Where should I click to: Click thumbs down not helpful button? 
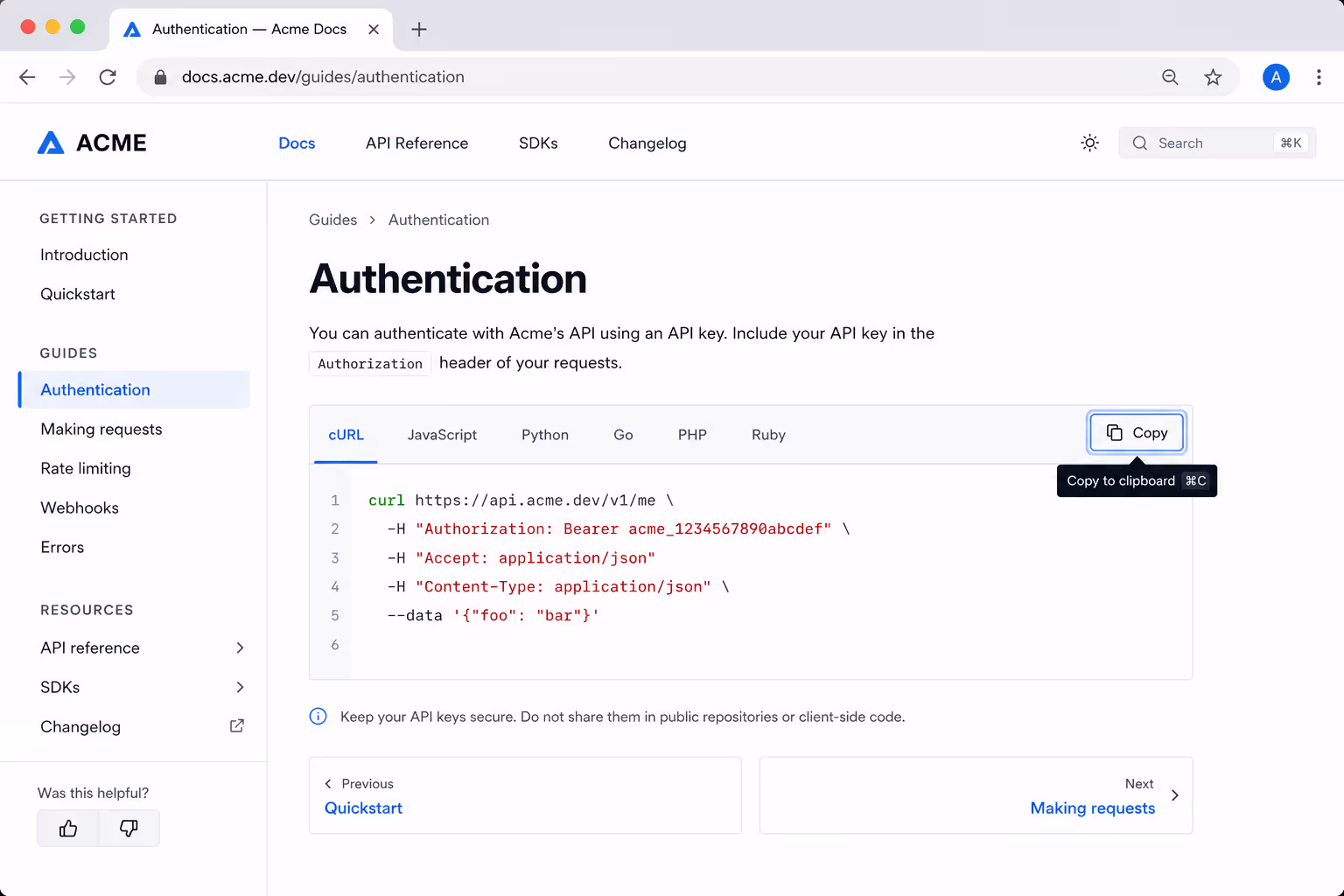point(129,828)
